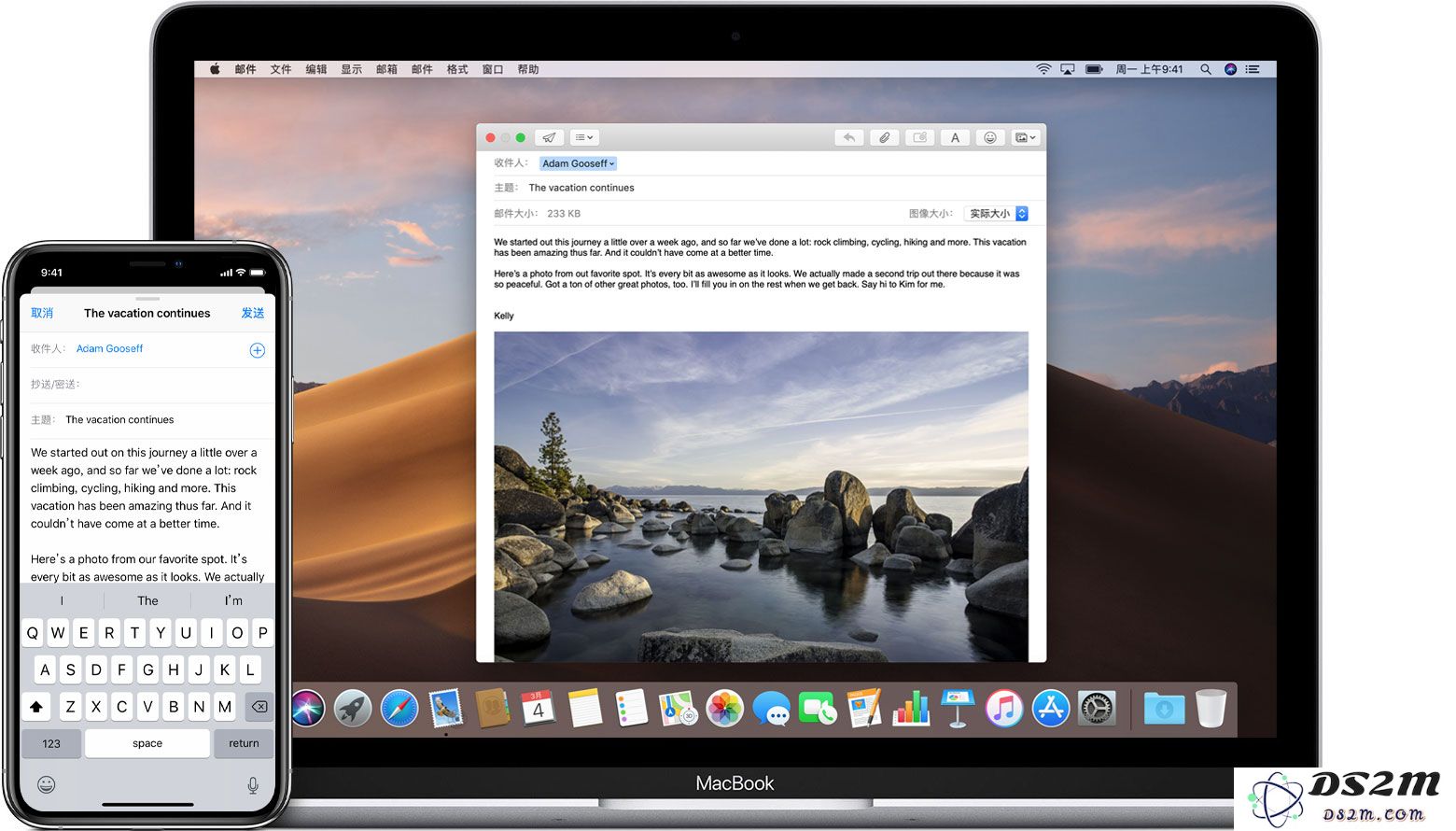
Task: Open Launchpad rocket icon in Dock
Action: (353, 709)
